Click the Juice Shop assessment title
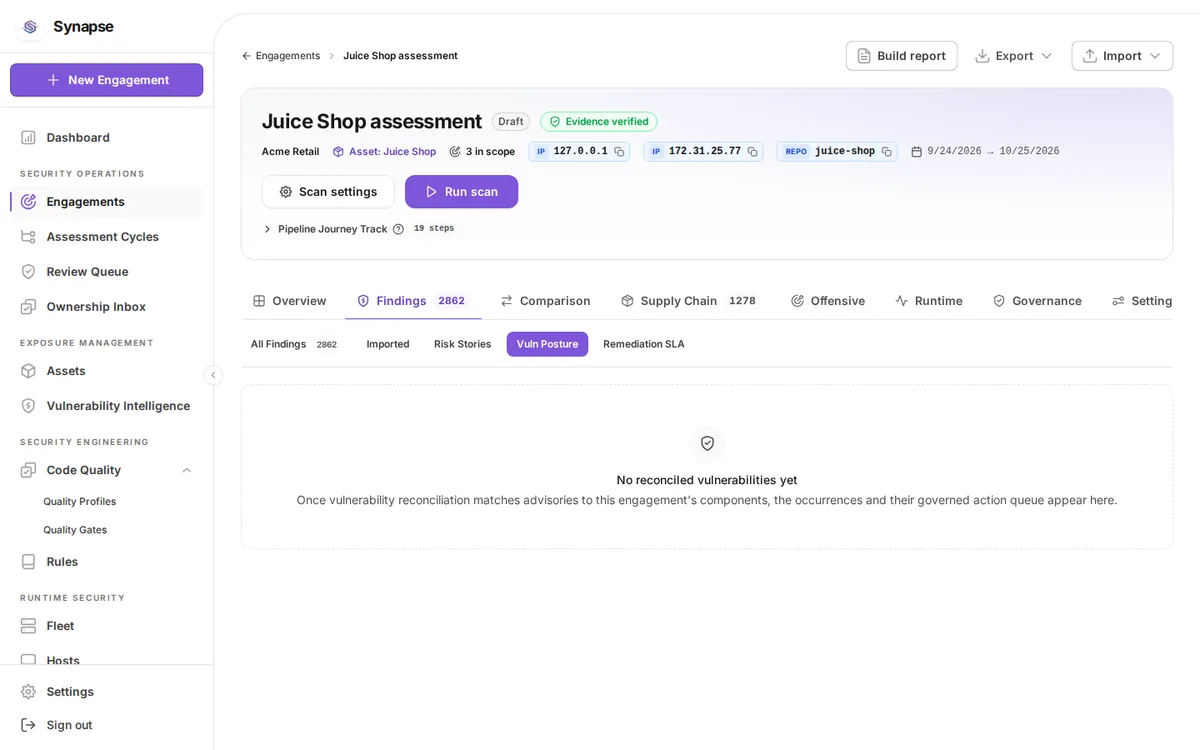The width and height of the screenshot is (1200, 750). click(x=372, y=121)
